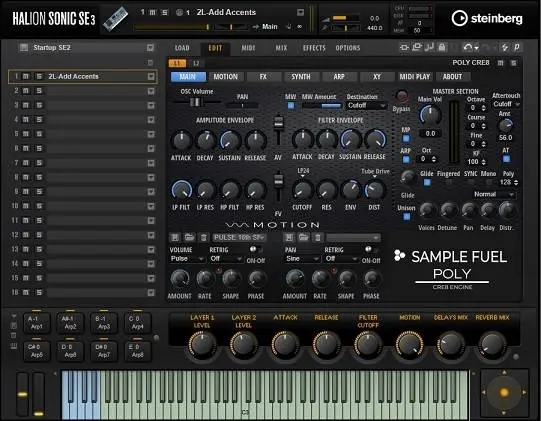Click the Startup SE2 multi load icon
This screenshot has height=421, width=541.
(x=150, y=48)
